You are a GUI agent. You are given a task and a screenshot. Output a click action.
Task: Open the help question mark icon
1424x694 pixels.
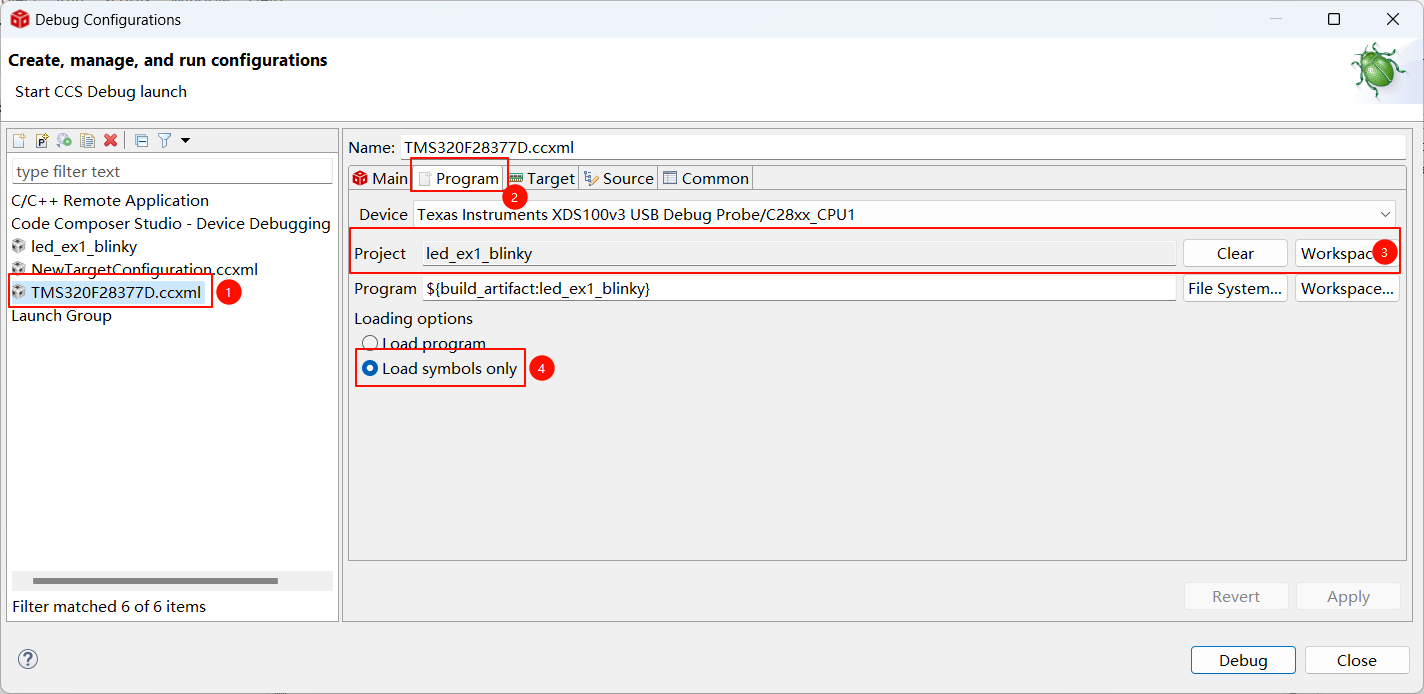tap(28, 659)
